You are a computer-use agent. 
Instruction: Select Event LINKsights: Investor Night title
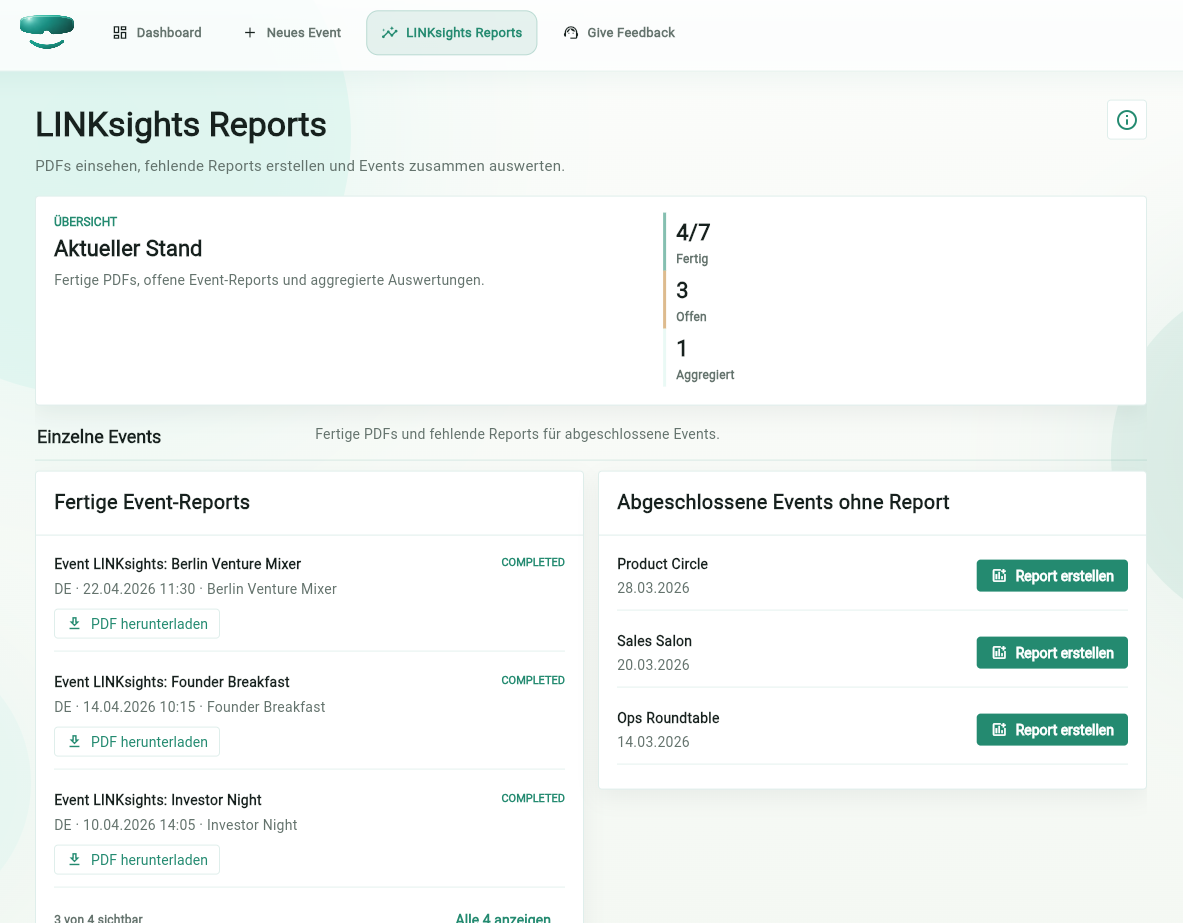point(158,799)
